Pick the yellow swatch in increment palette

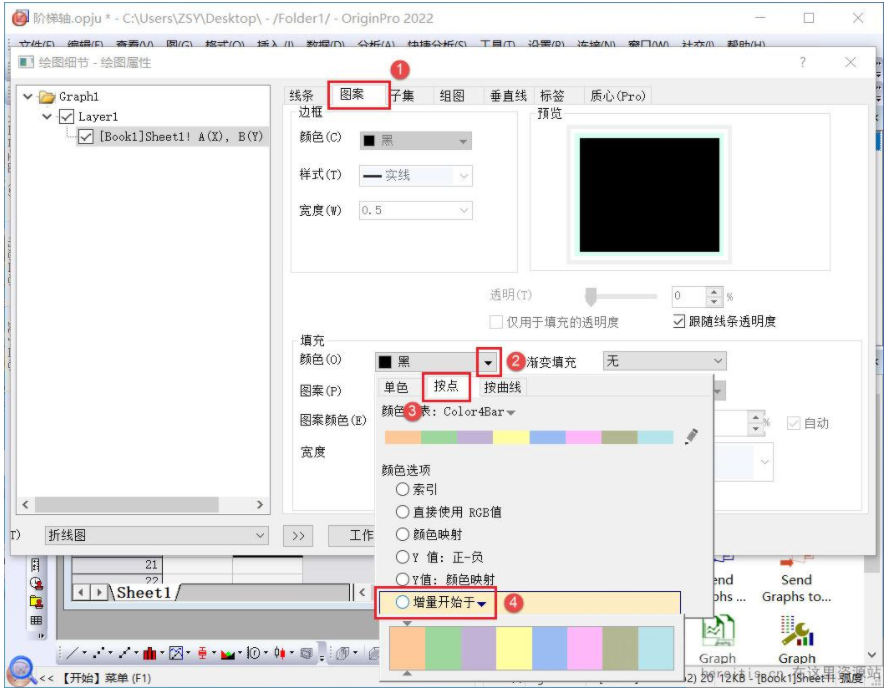514,648
